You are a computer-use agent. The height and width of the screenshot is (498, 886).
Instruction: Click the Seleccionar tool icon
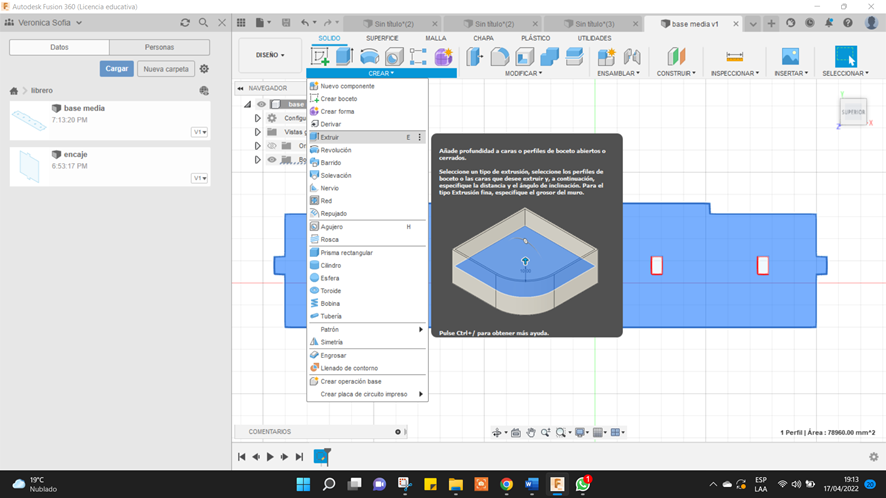pyautogui.click(x=846, y=57)
